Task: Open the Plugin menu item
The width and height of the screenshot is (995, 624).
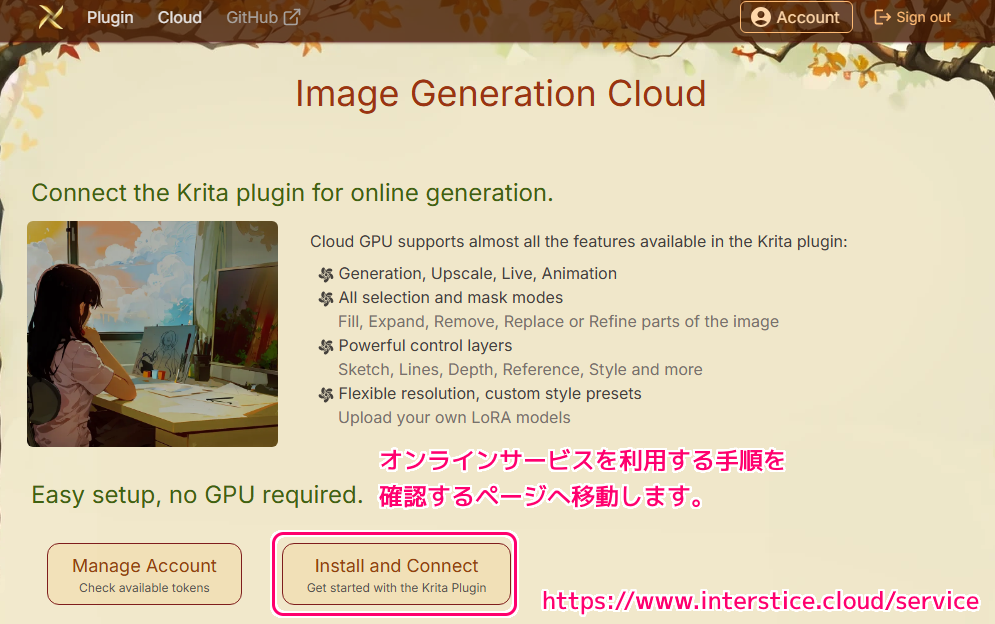Action: [110, 18]
